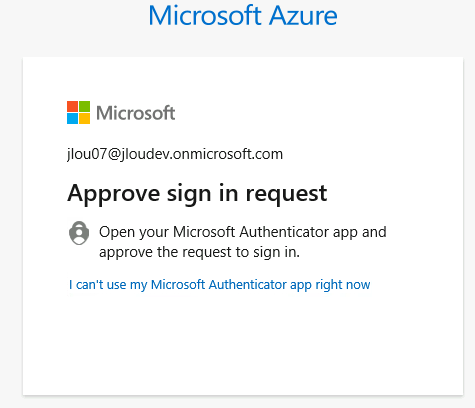Click the word "request" in the heading
Screen dimensions: 475x408
(x=286, y=195)
